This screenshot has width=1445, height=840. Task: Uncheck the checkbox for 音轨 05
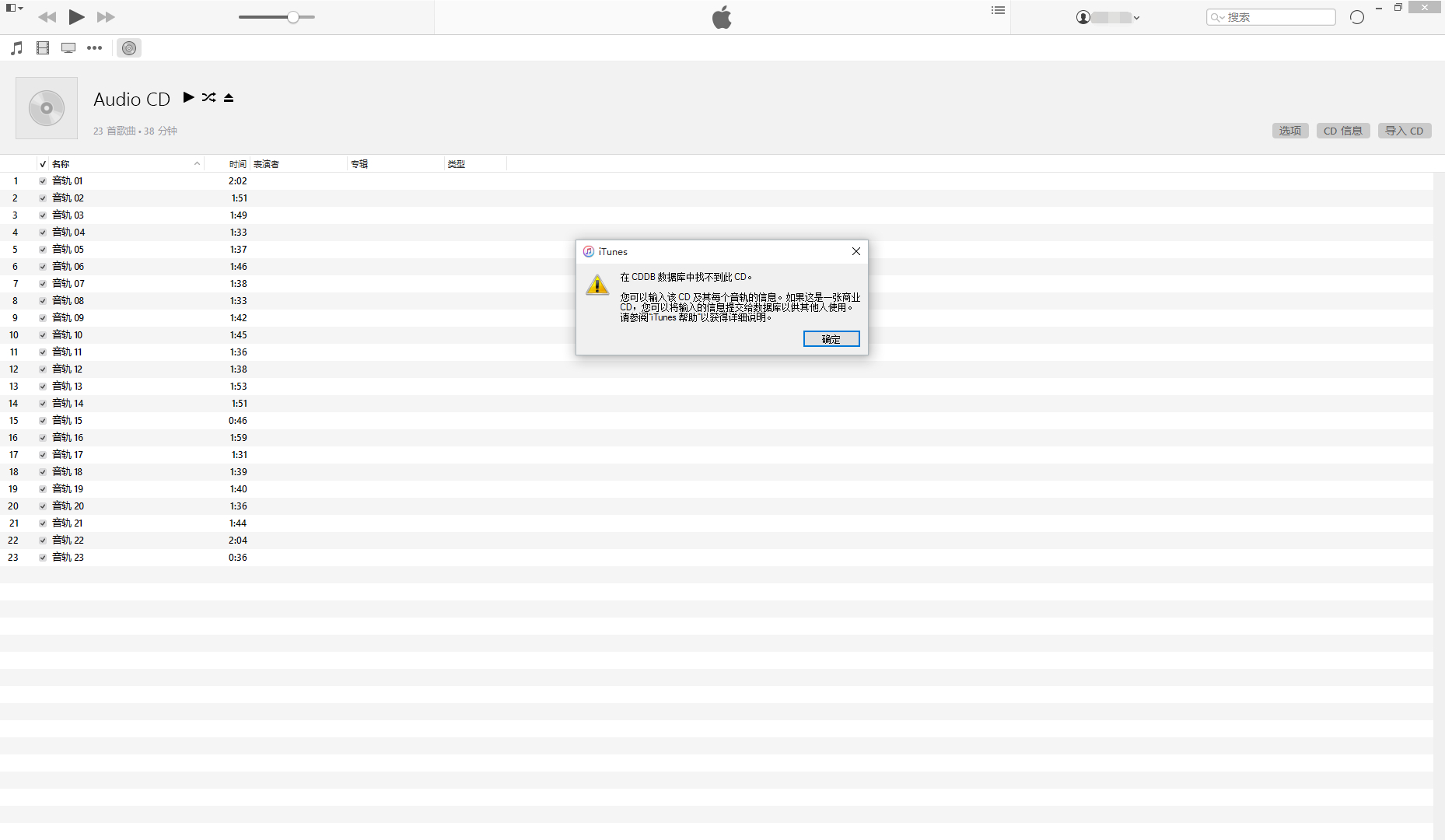click(x=43, y=250)
